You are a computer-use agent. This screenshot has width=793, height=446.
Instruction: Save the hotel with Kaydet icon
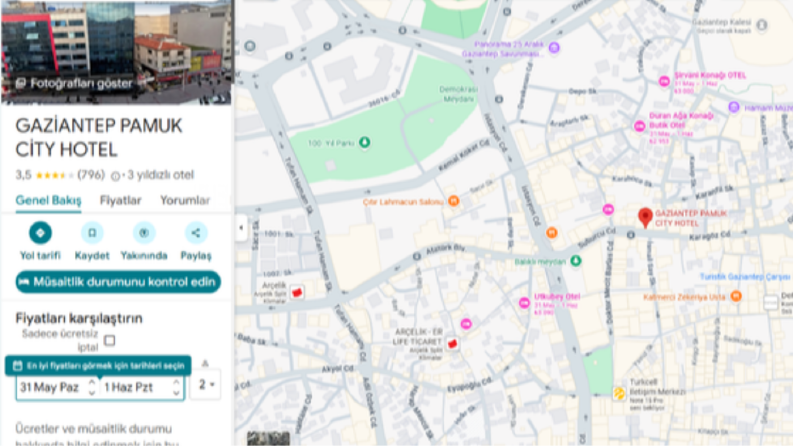92,233
